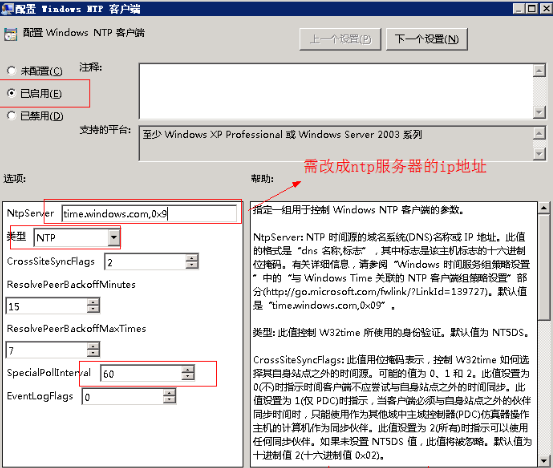Select the 已启用(E) radio button
The height and width of the screenshot is (468, 553).
pos(12,93)
